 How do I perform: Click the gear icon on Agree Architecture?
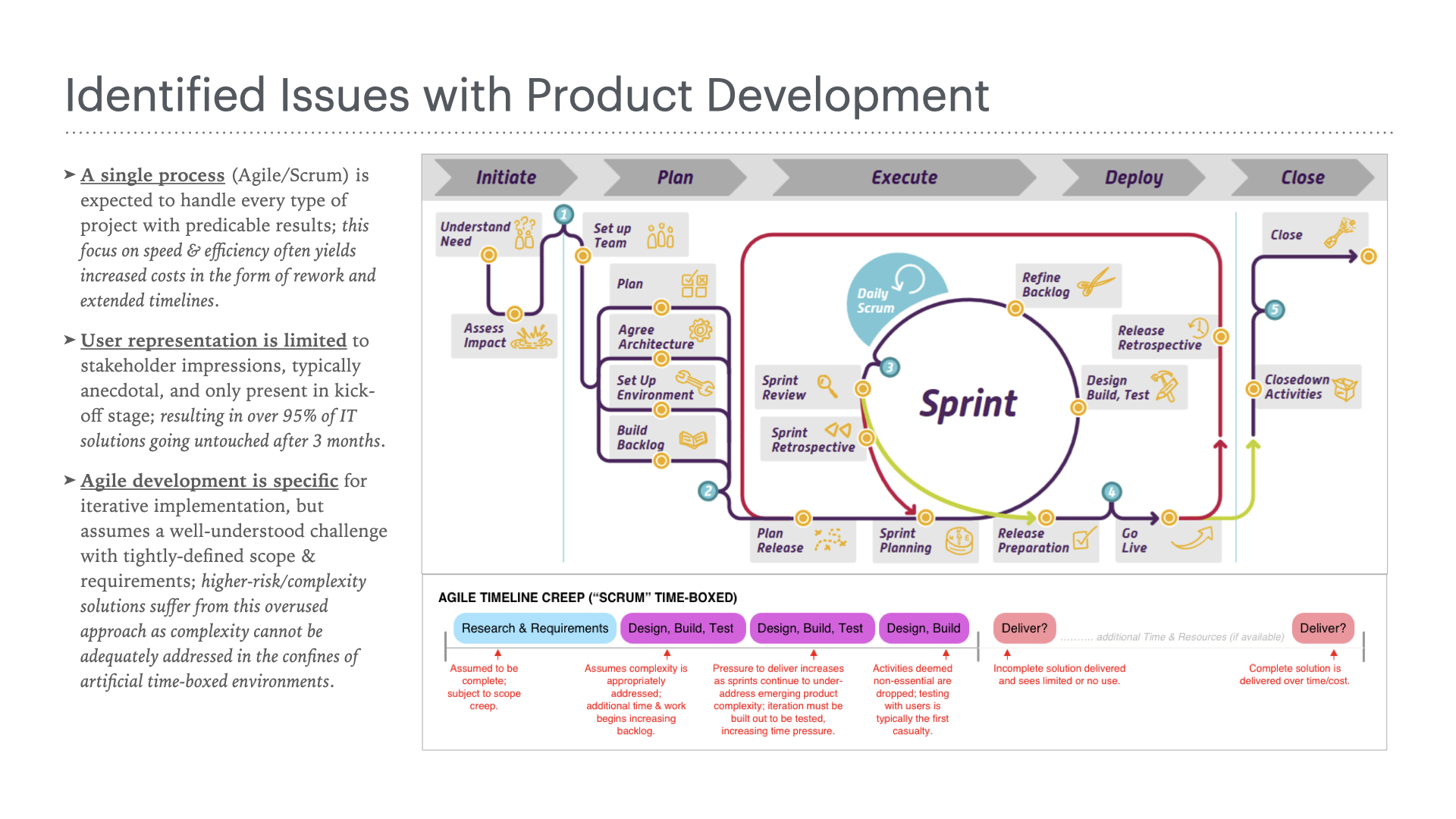[x=700, y=330]
